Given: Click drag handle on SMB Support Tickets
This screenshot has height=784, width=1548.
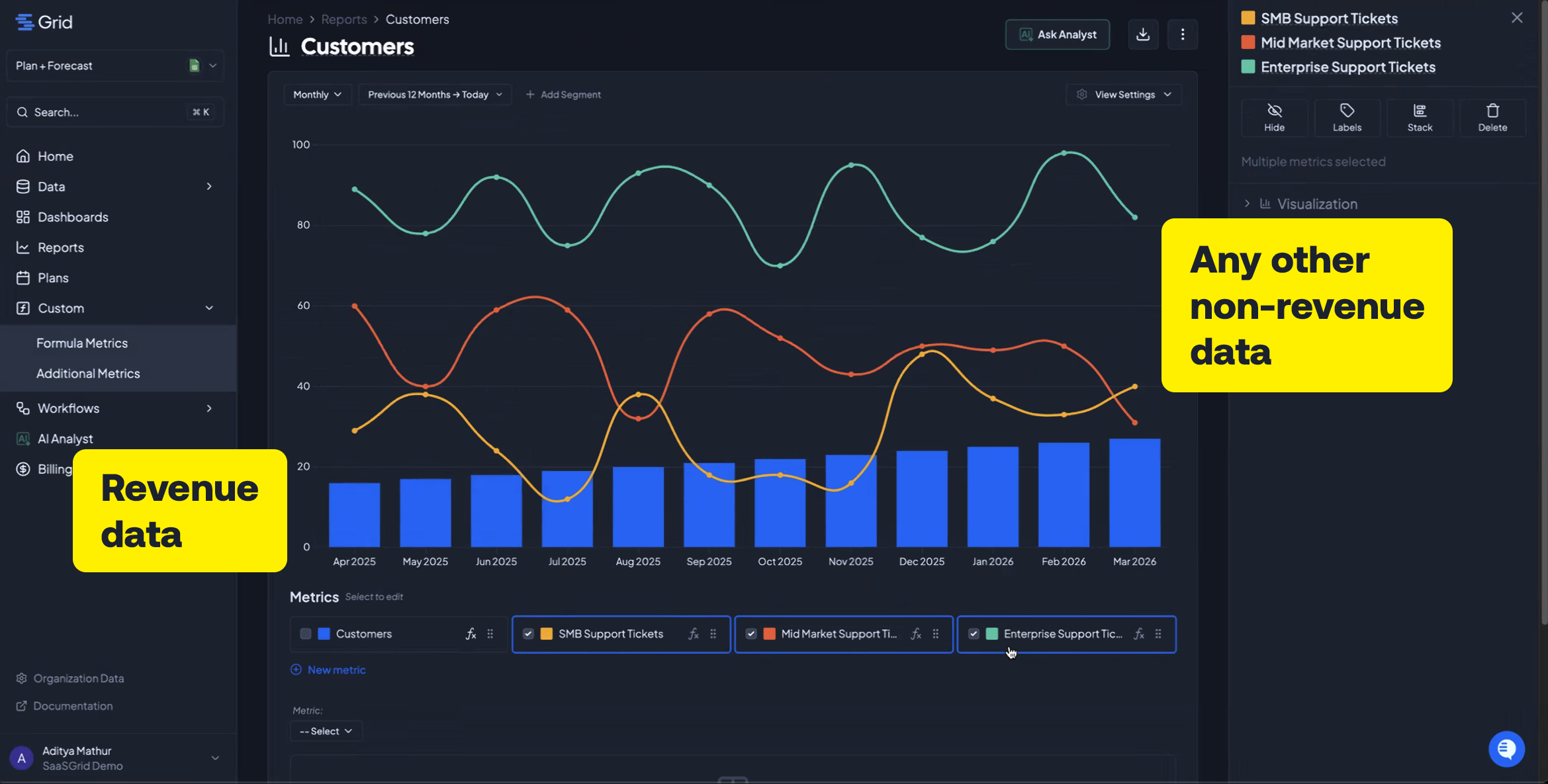Looking at the screenshot, I should coord(713,634).
